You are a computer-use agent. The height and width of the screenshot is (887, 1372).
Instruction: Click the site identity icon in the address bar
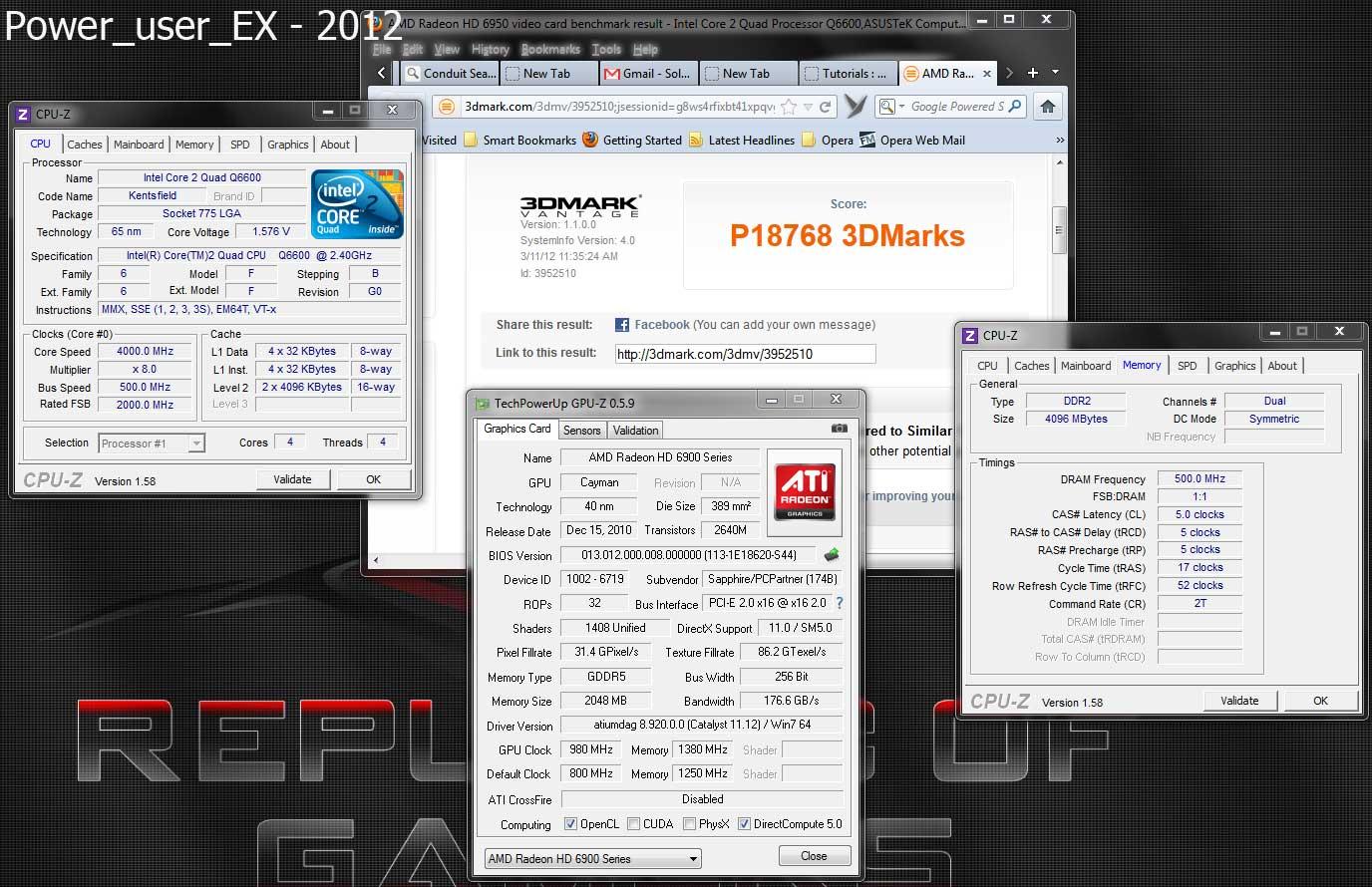[x=448, y=107]
